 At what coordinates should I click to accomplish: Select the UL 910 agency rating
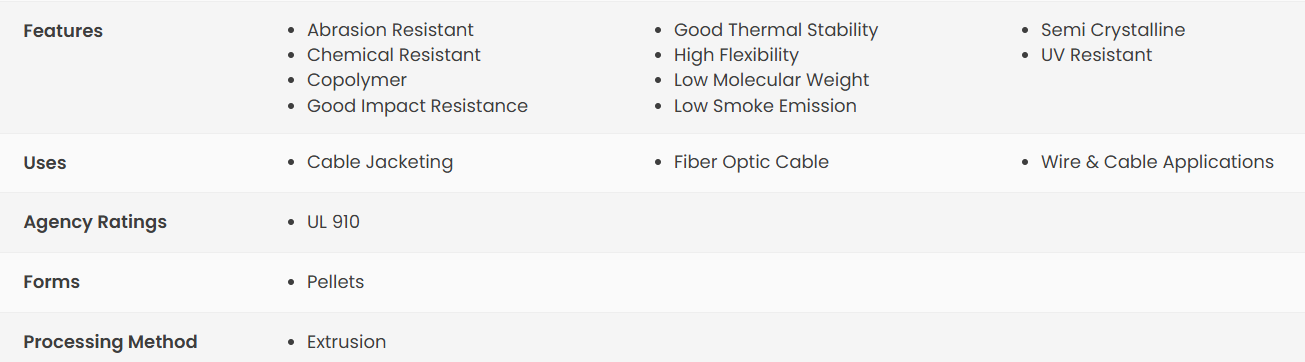333,222
